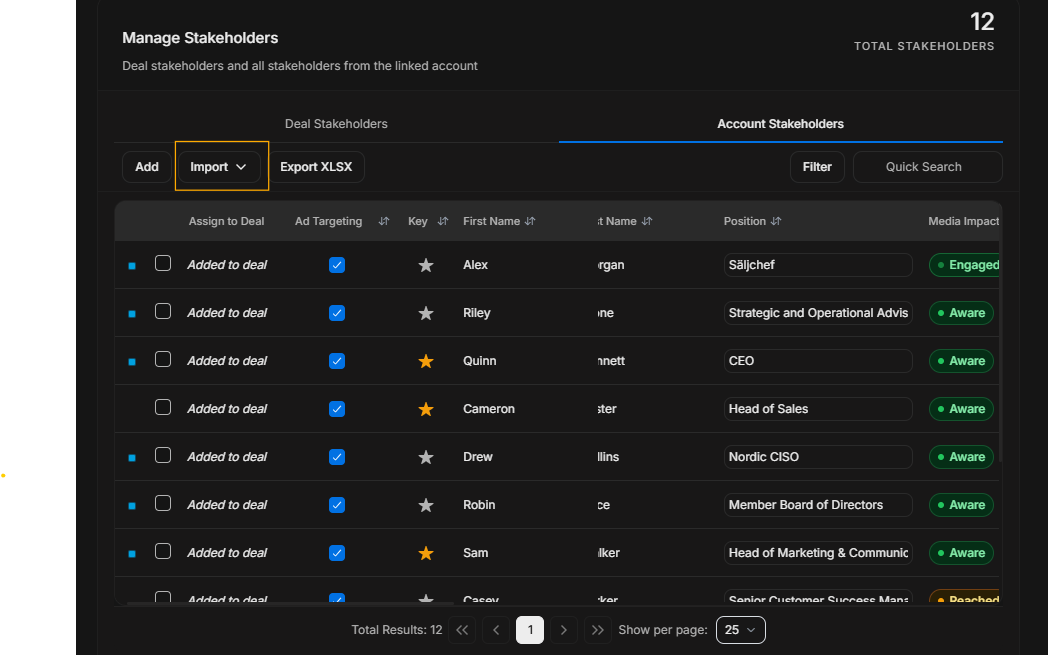Image resolution: width=1048 pixels, height=655 pixels.
Task: Click the Media Impact column header
Action: (x=963, y=221)
